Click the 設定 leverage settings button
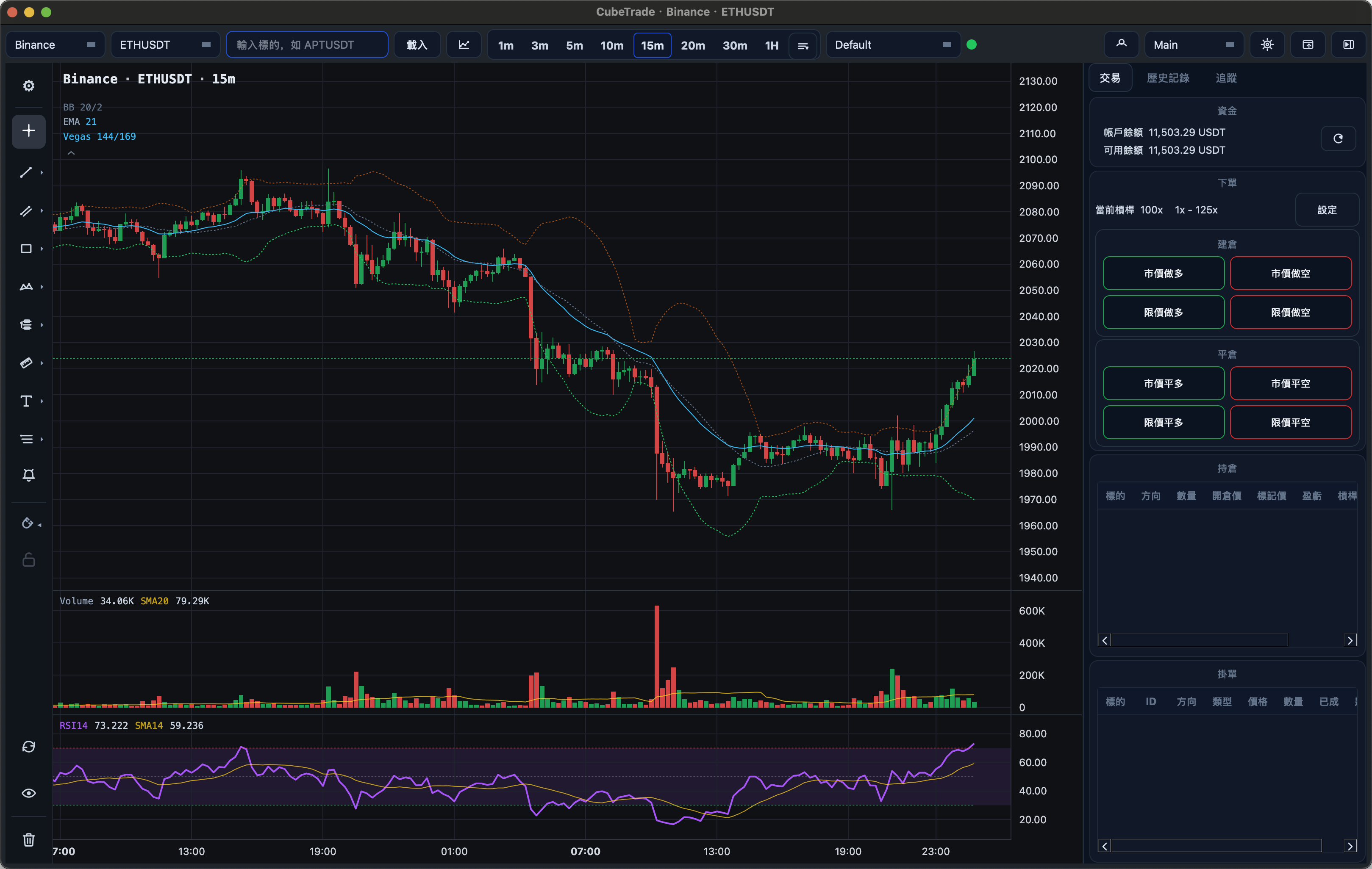Image resolution: width=1372 pixels, height=869 pixels. pos(1327,210)
